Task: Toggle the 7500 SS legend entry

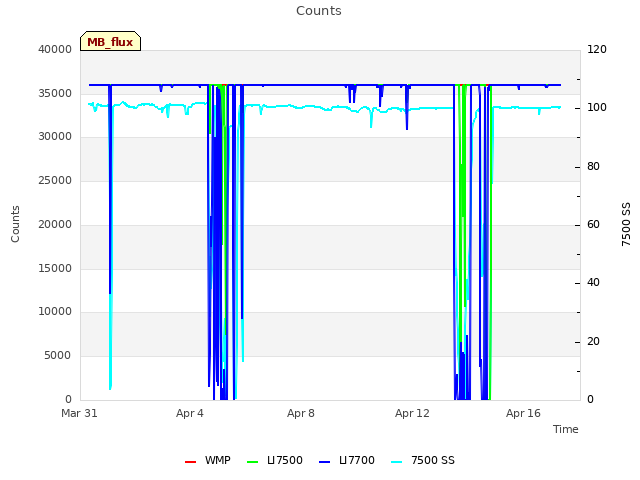Action: click(422, 460)
